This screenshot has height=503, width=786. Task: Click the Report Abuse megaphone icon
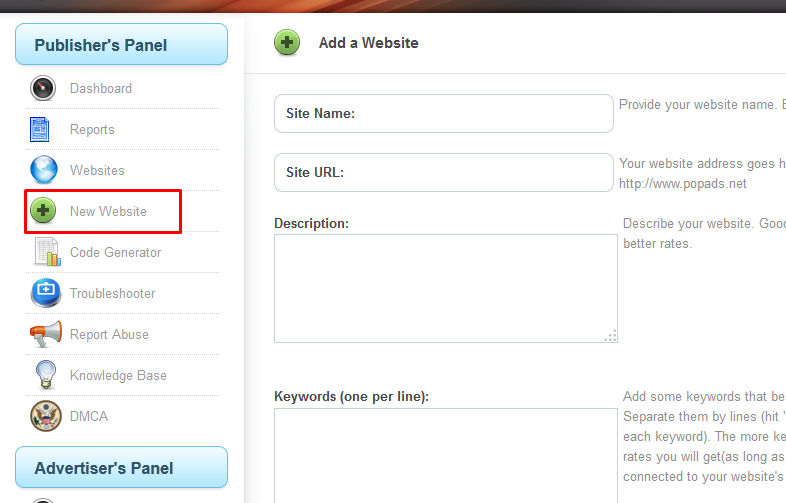44,334
